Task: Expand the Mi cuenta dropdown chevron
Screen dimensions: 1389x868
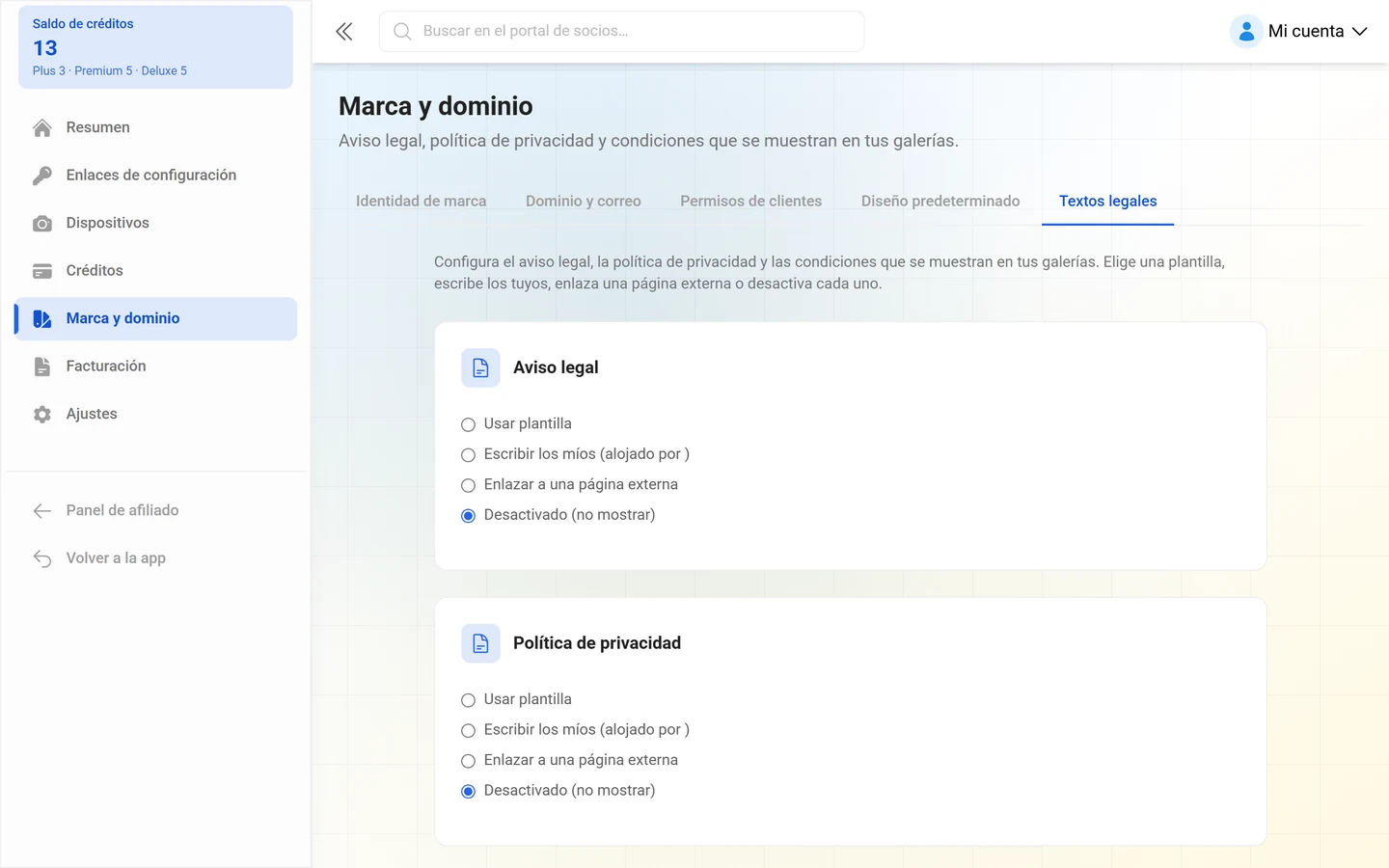Action: coord(1360,32)
